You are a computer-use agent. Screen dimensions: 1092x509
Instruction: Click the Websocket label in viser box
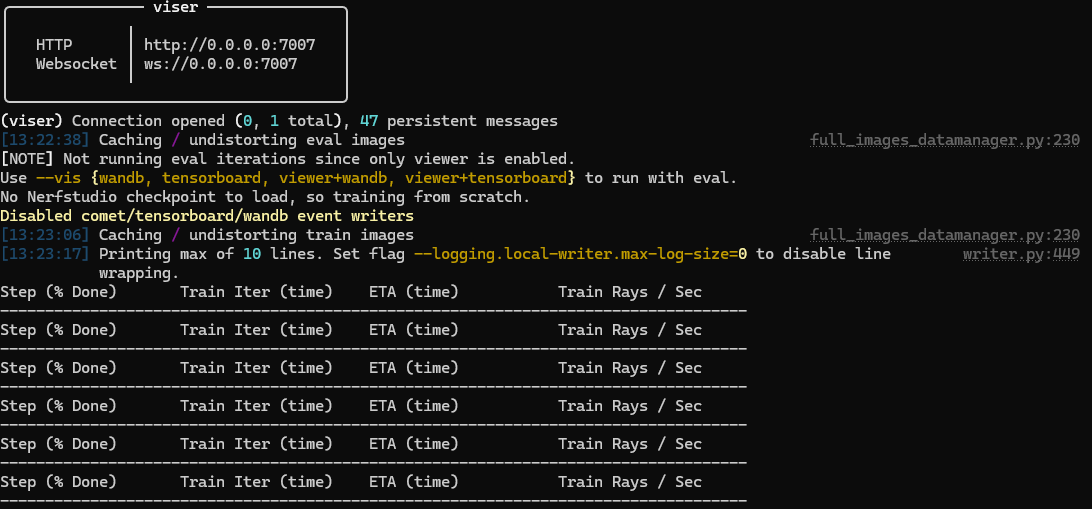click(76, 64)
